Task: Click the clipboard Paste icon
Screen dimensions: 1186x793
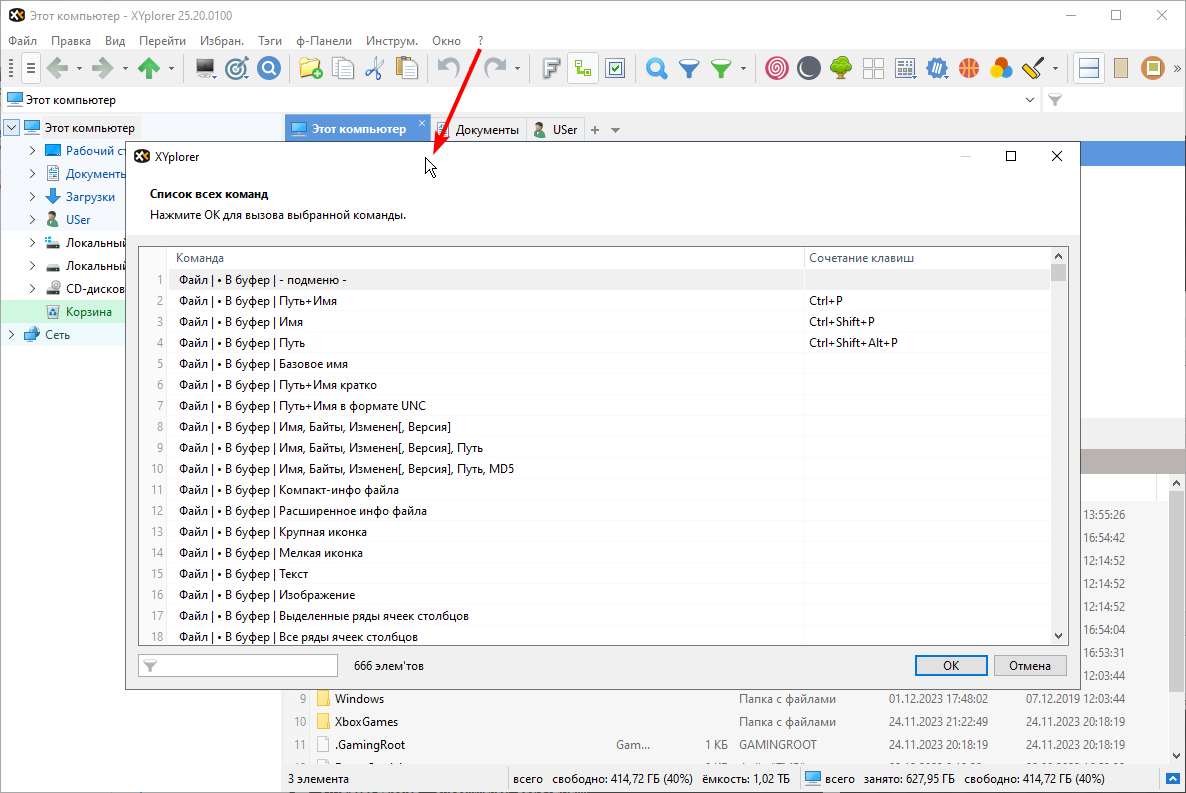Action: [407, 68]
